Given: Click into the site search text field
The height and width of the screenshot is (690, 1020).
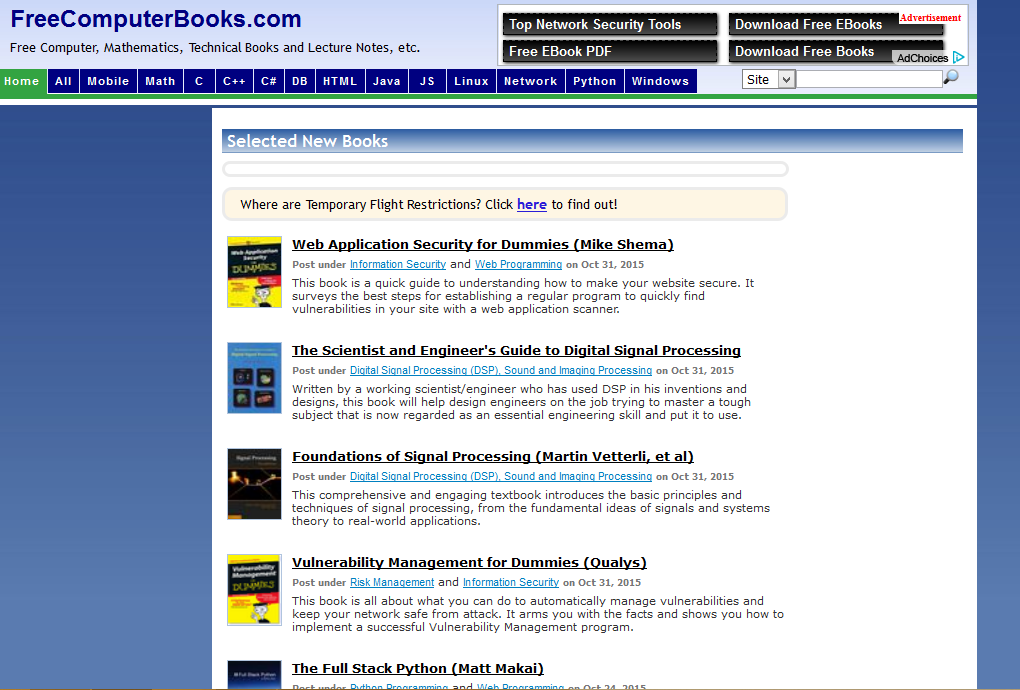Looking at the screenshot, I should [x=868, y=79].
